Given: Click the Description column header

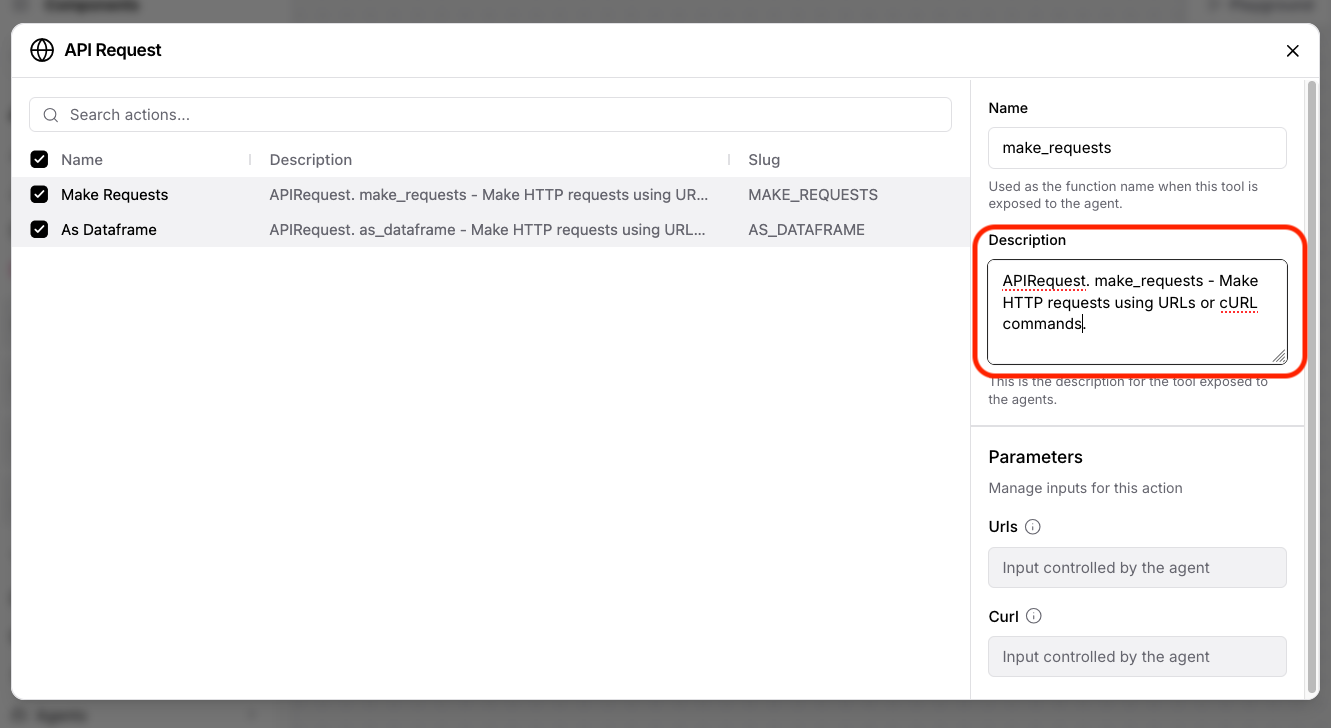Looking at the screenshot, I should pos(310,160).
